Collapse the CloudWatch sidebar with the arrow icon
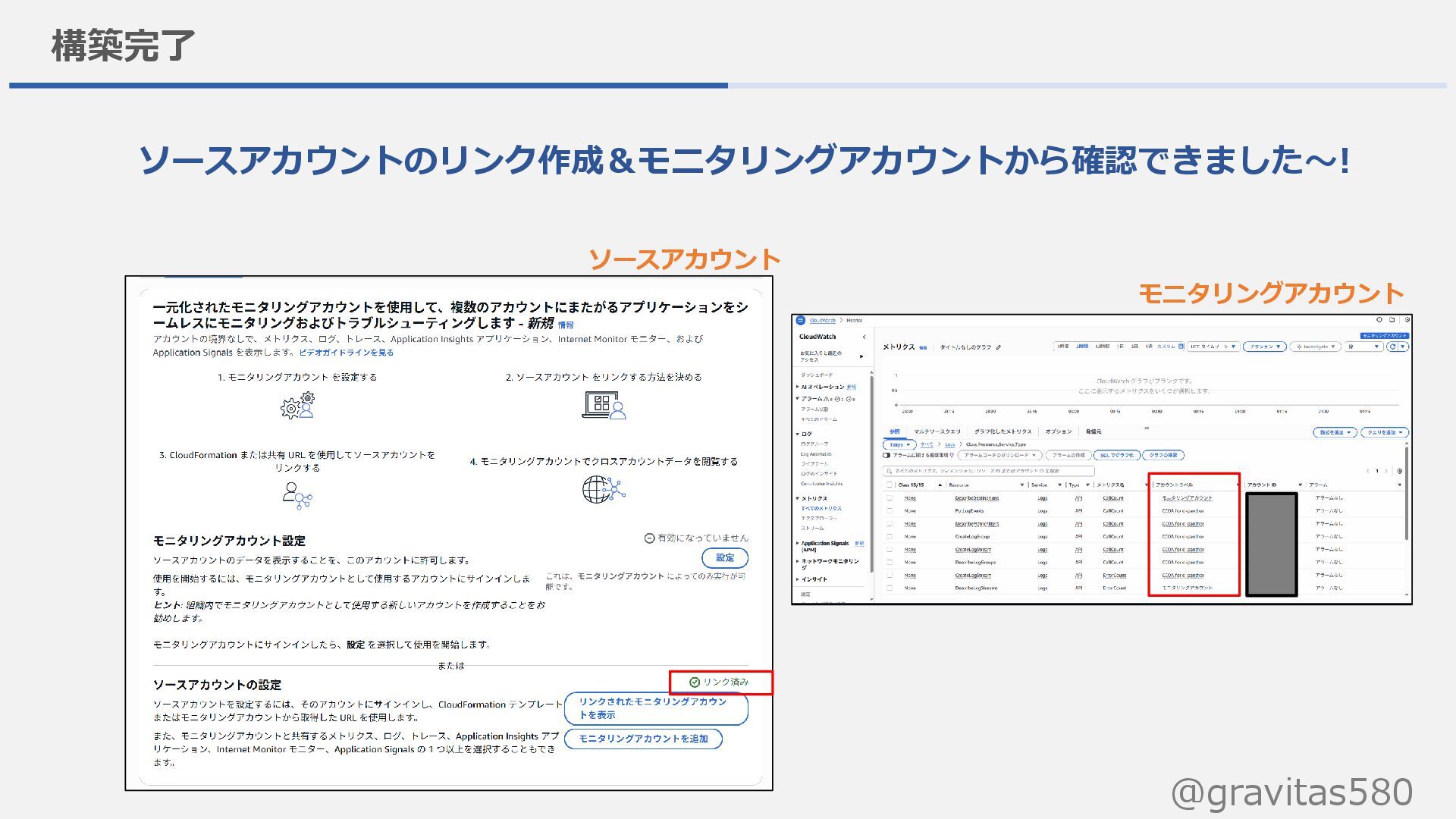Image resolution: width=1456 pixels, height=819 pixels. tap(864, 337)
